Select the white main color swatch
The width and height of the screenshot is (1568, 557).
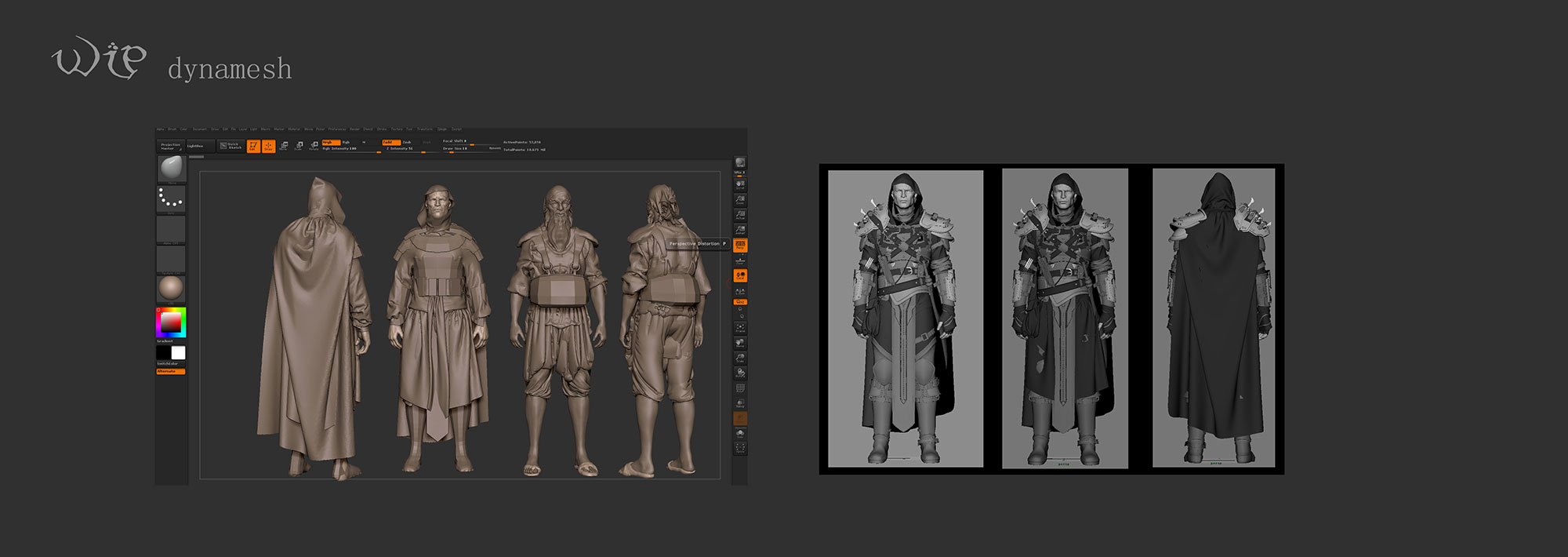[179, 353]
